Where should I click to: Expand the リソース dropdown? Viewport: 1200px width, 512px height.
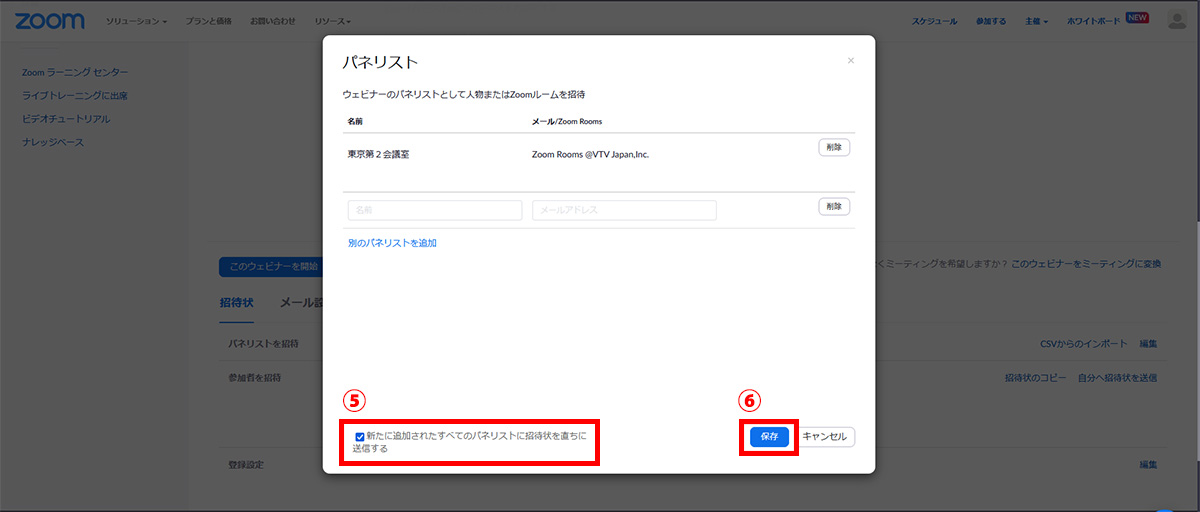pyautogui.click(x=333, y=21)
